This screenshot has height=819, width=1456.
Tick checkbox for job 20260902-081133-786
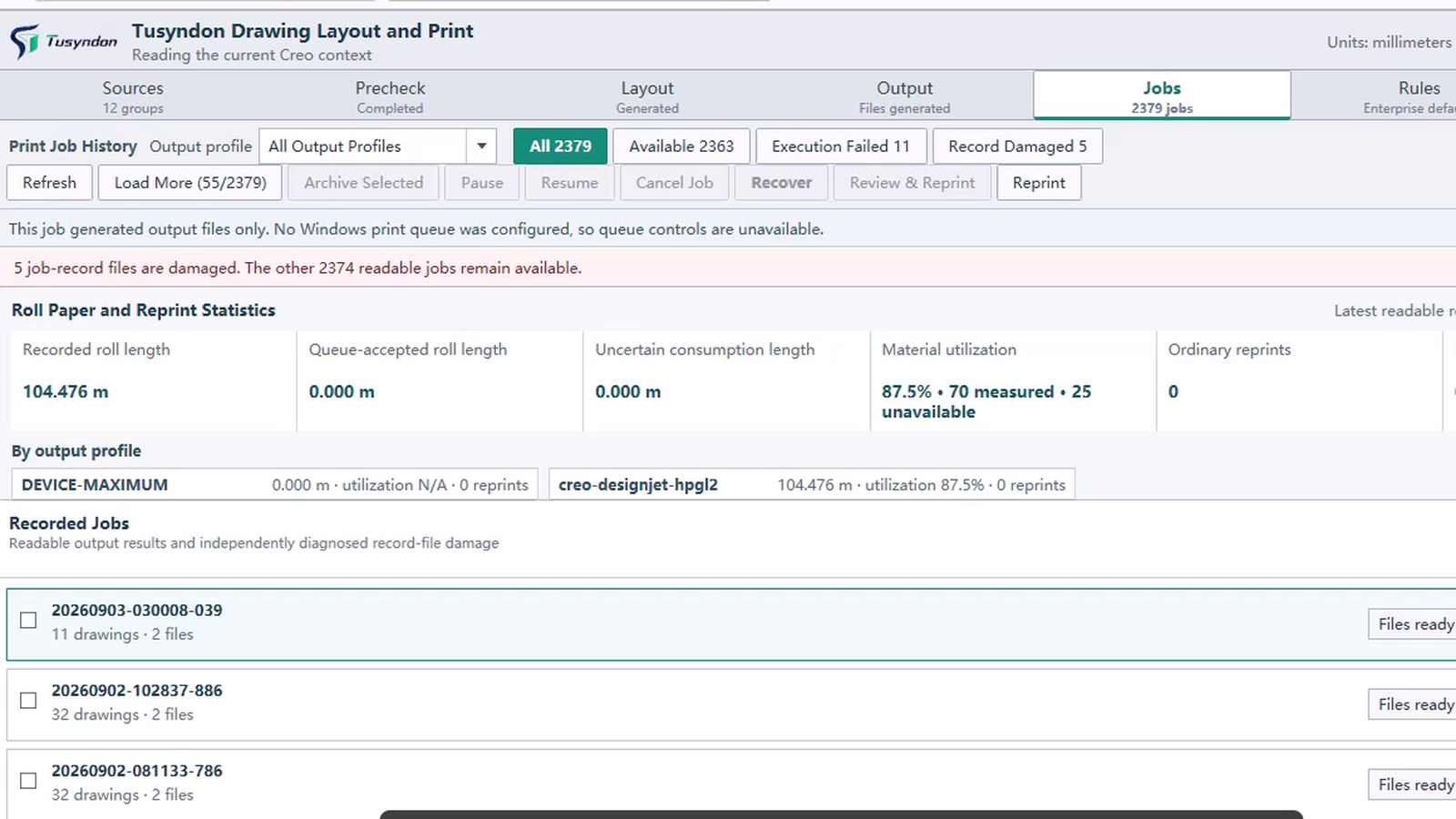coord(28,781)
